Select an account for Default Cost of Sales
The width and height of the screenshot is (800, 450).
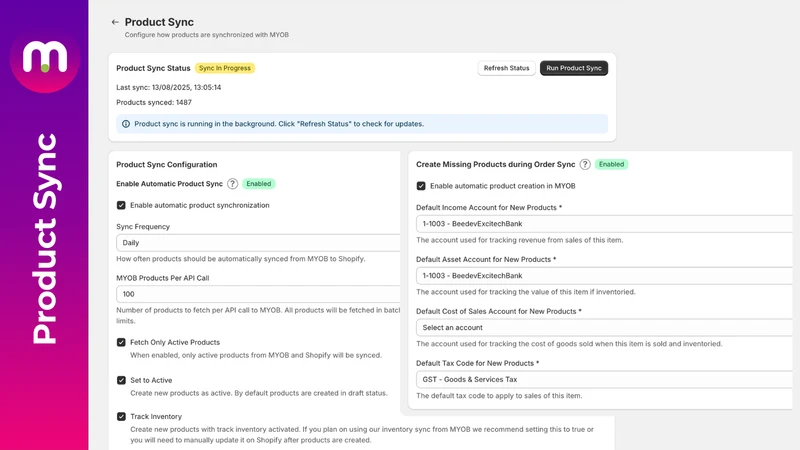(x=604, y=328)
